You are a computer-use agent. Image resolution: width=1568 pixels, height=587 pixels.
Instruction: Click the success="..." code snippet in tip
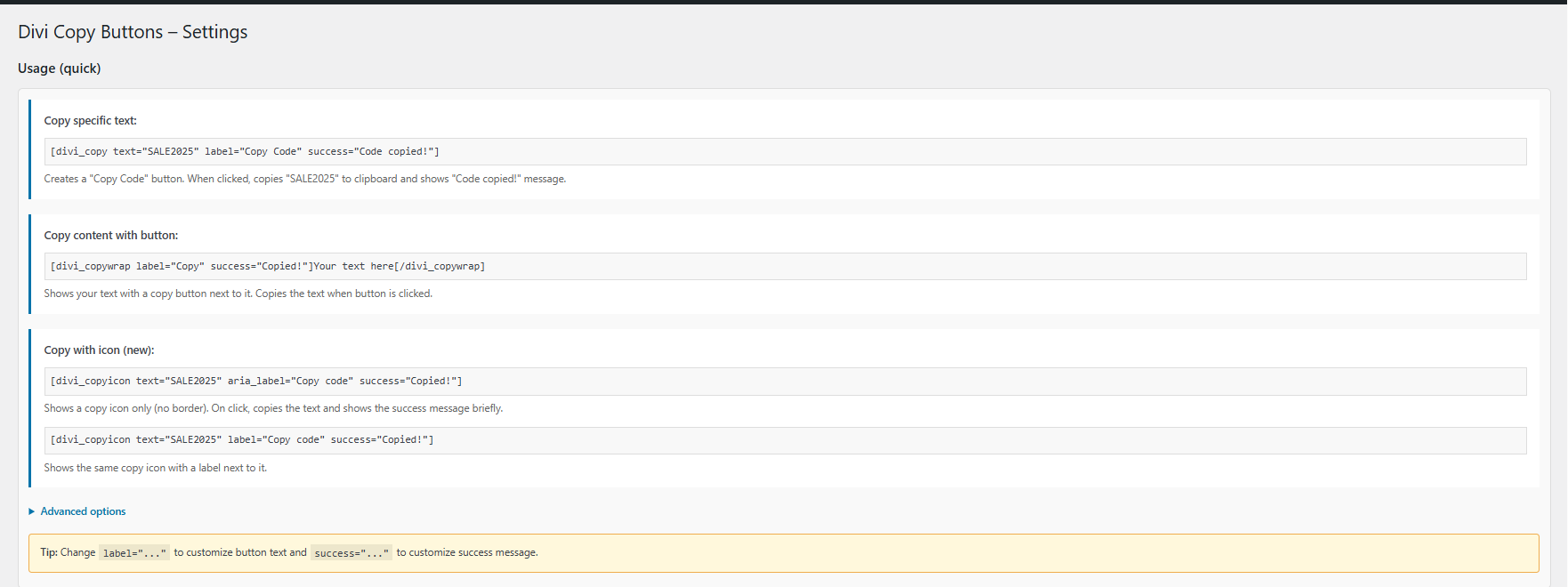tap(352, 553)
